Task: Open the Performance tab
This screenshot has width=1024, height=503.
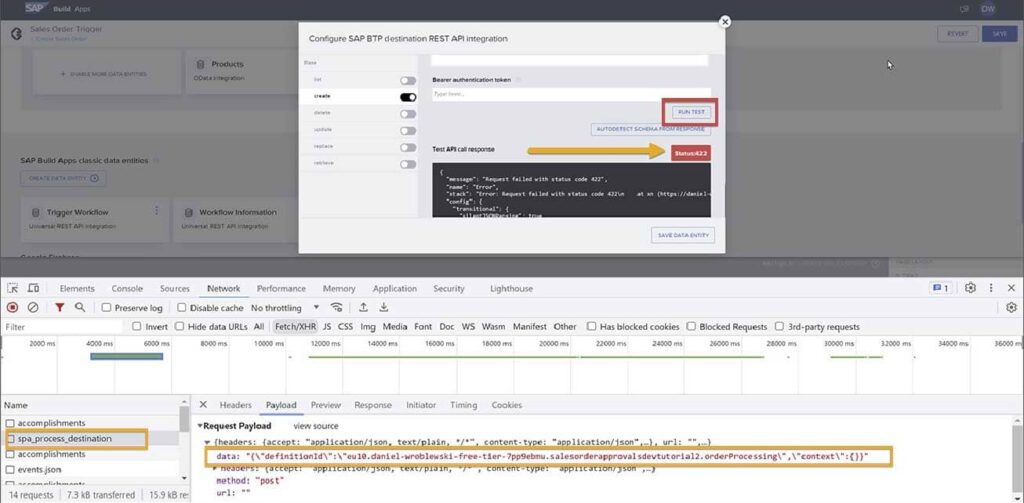Action: coord(281,288)
